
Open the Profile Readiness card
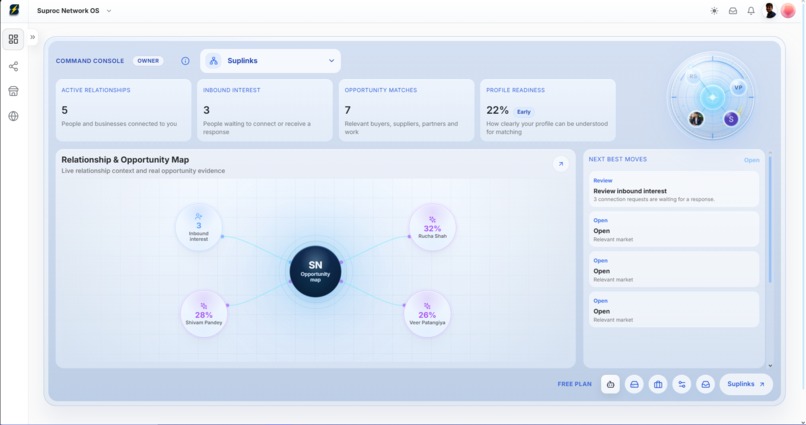[548, 110]
